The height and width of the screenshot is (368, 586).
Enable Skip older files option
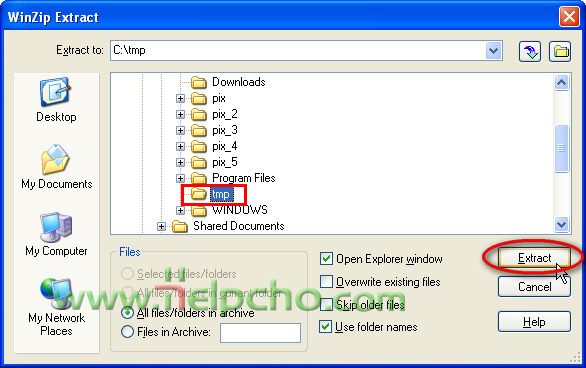click(326, 304)
